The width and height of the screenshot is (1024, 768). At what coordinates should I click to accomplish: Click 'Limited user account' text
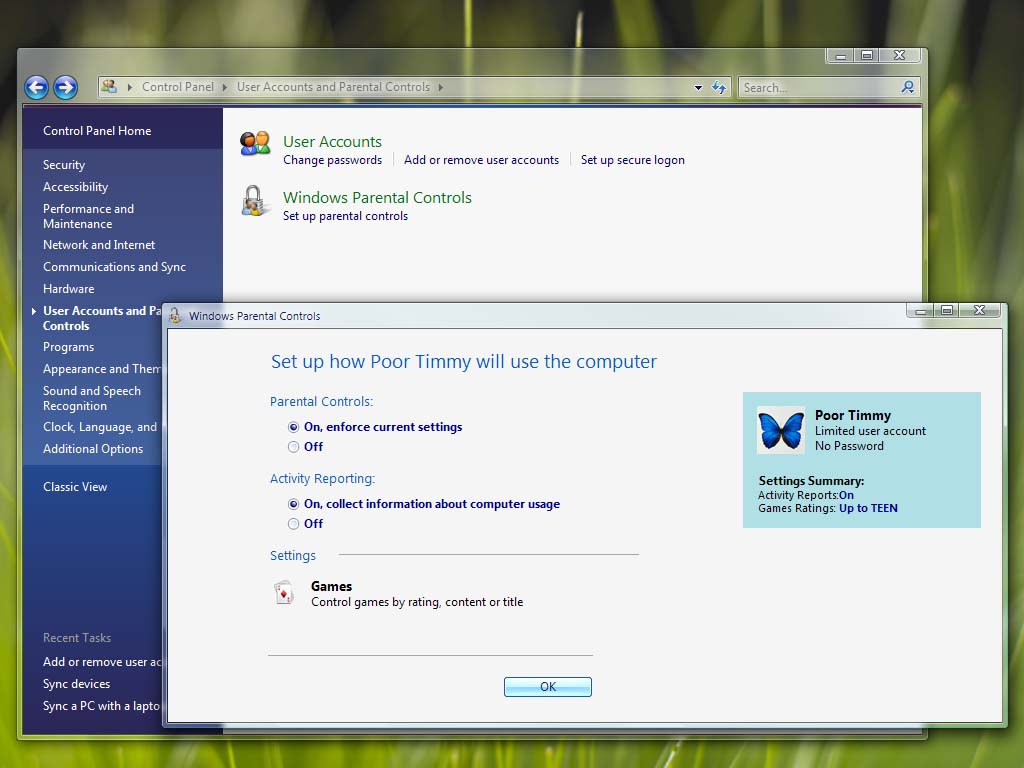click(x=871, y=431)
